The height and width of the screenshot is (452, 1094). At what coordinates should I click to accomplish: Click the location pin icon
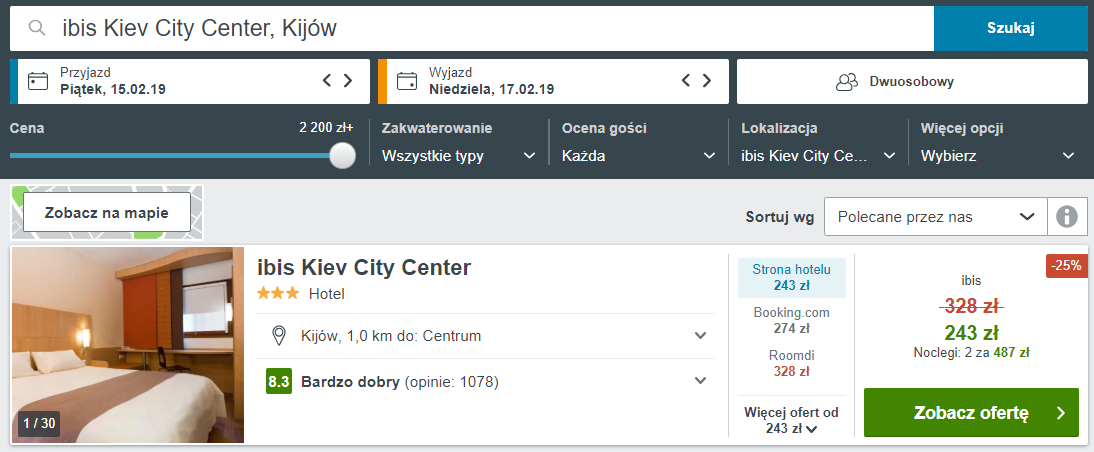(279, 336)
